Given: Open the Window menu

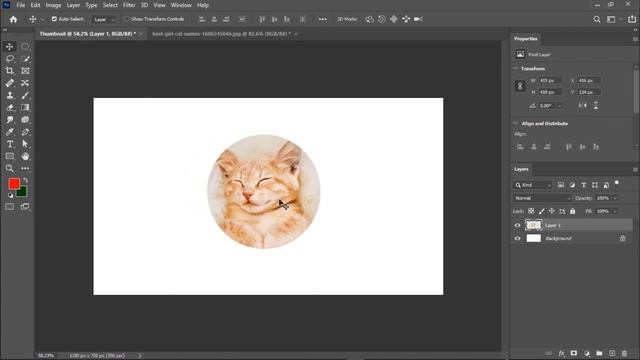Looking at the screenshot, I should 181,5.
